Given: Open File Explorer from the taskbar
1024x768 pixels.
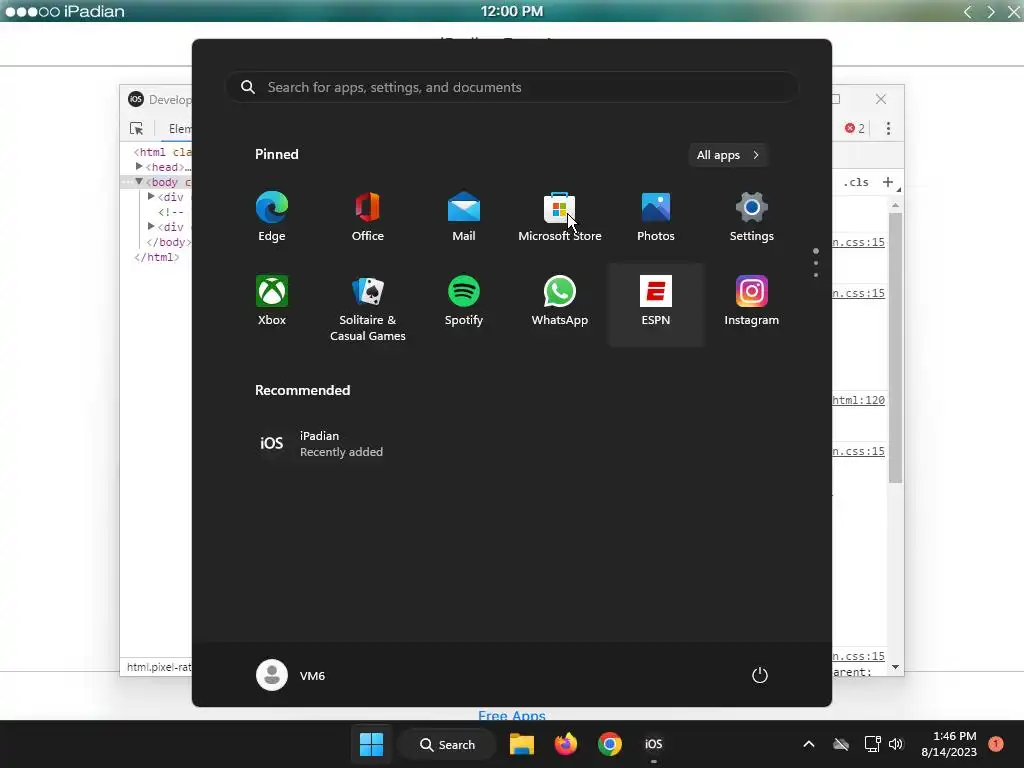Looking at the screenshot, I should (x=522, y=744).
